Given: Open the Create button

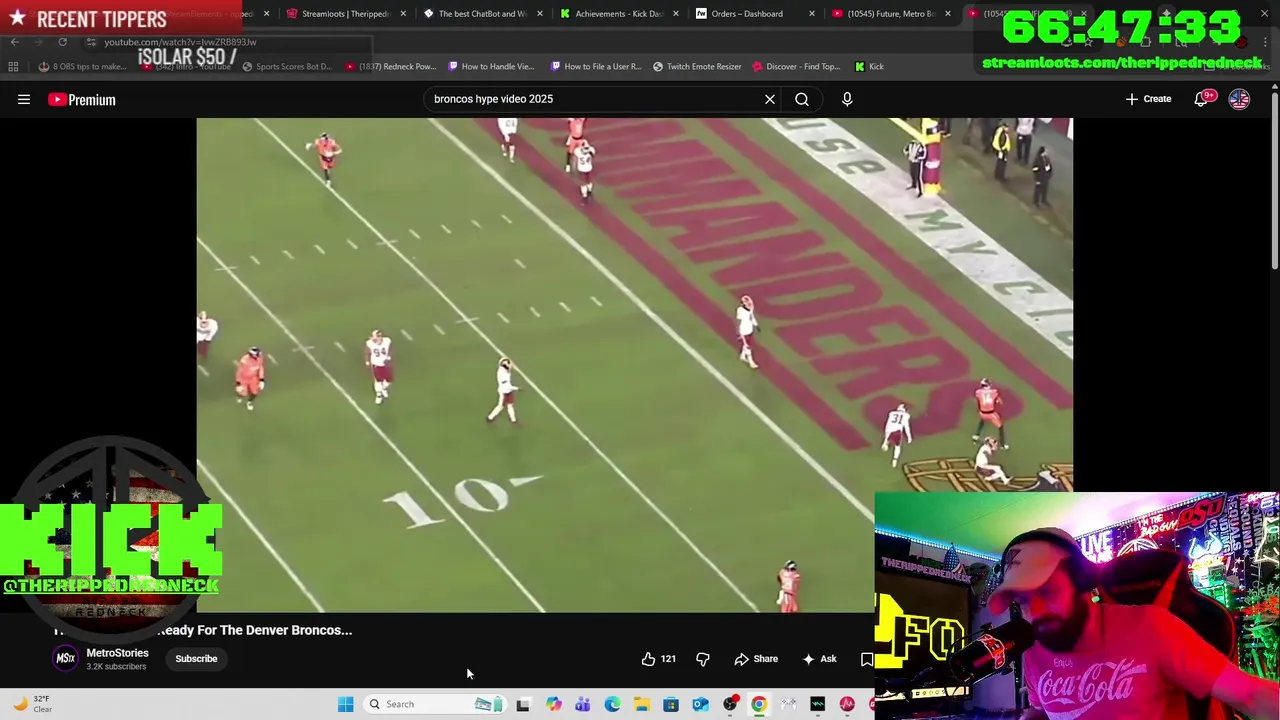Looking at the screenshot, I should (1148, 99).
